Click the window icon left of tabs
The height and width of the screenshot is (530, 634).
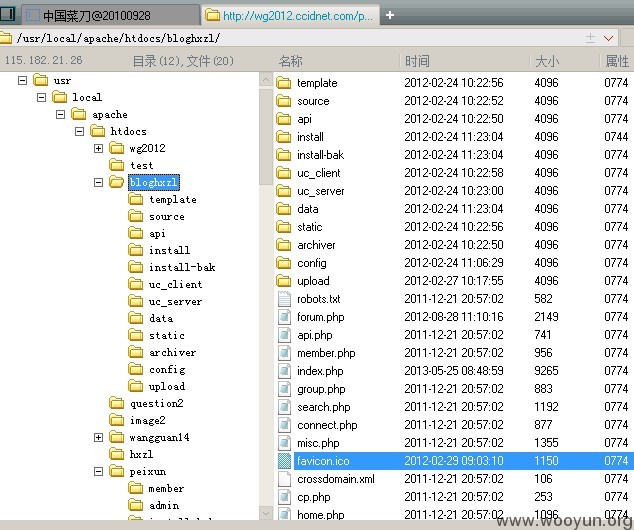[7, 14]
